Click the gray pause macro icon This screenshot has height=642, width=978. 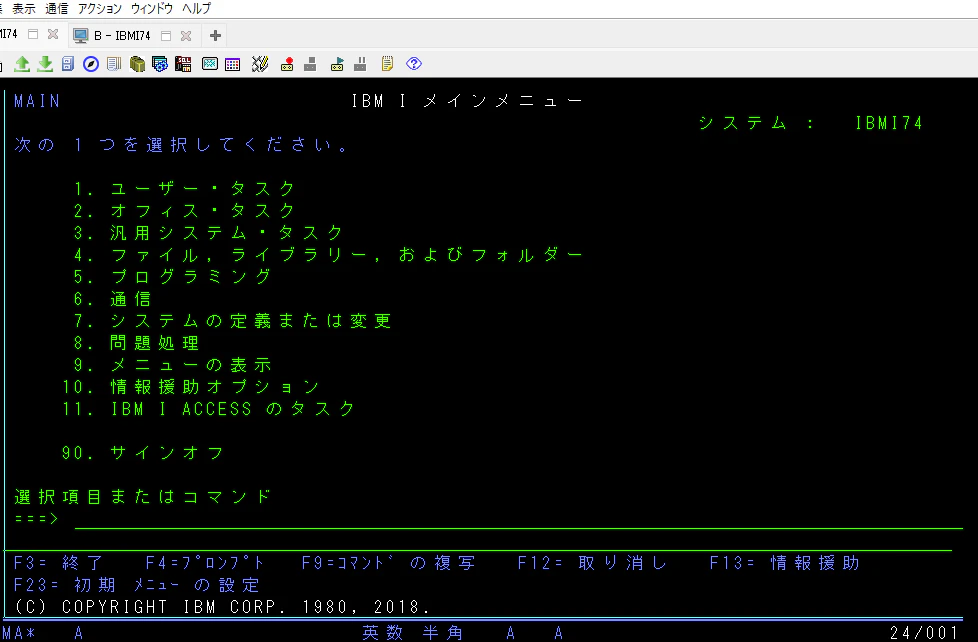360,64
